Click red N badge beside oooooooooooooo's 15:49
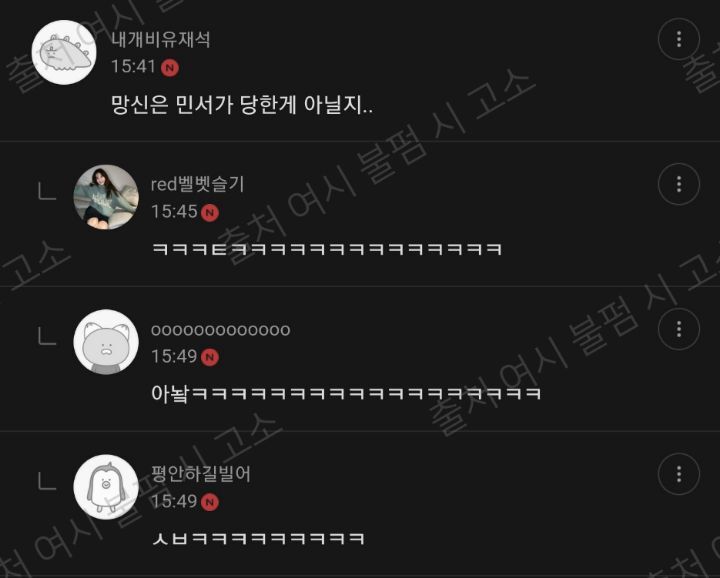720x578 pixels. click(x=210, y=358)
